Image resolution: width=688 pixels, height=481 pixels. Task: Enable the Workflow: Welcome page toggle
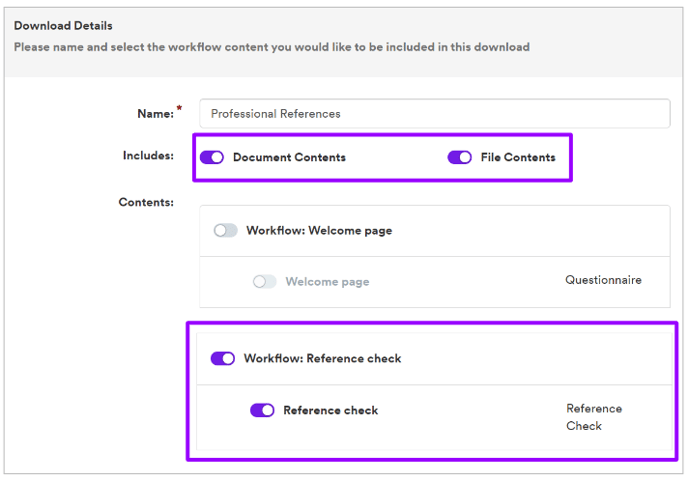(226, 230)
